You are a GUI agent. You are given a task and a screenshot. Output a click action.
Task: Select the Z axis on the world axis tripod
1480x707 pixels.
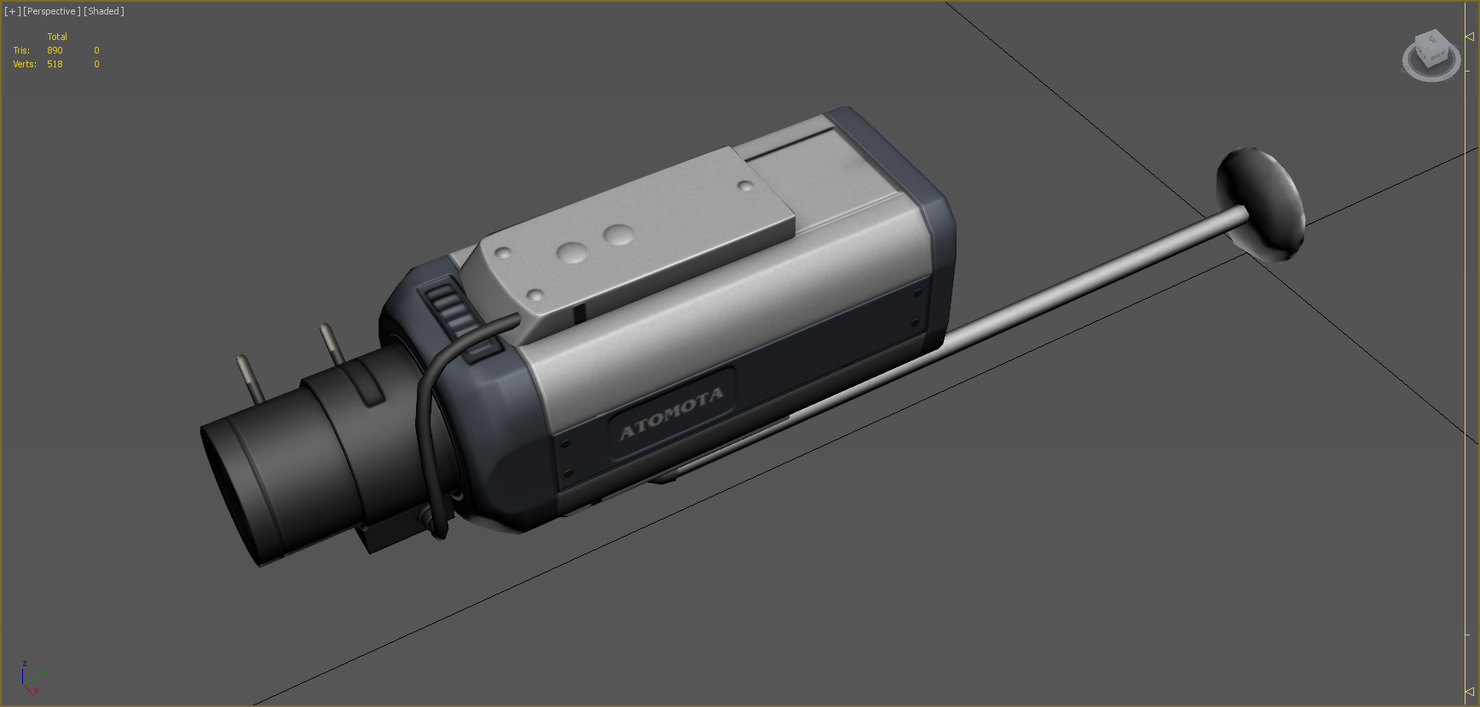pyautogui.click(x=23, y=672)
